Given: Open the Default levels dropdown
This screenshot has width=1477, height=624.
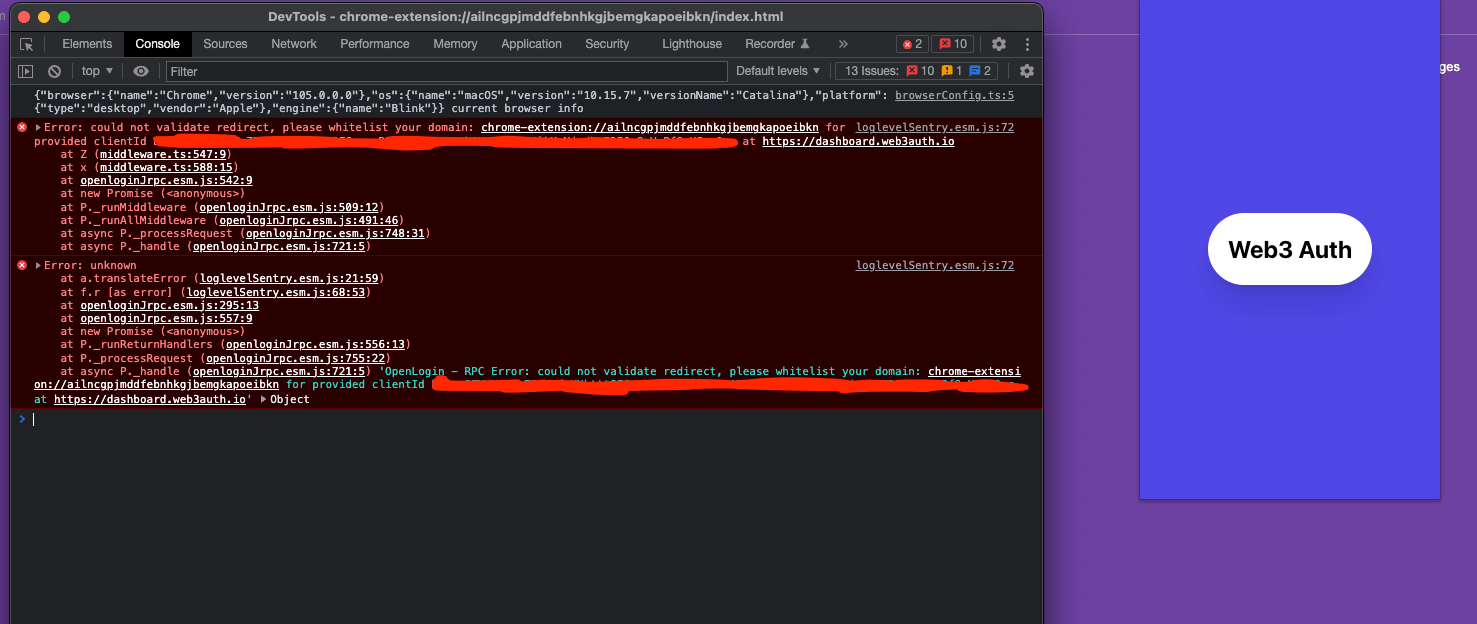Looking at the screenshot, I should [x=778, y=71].
